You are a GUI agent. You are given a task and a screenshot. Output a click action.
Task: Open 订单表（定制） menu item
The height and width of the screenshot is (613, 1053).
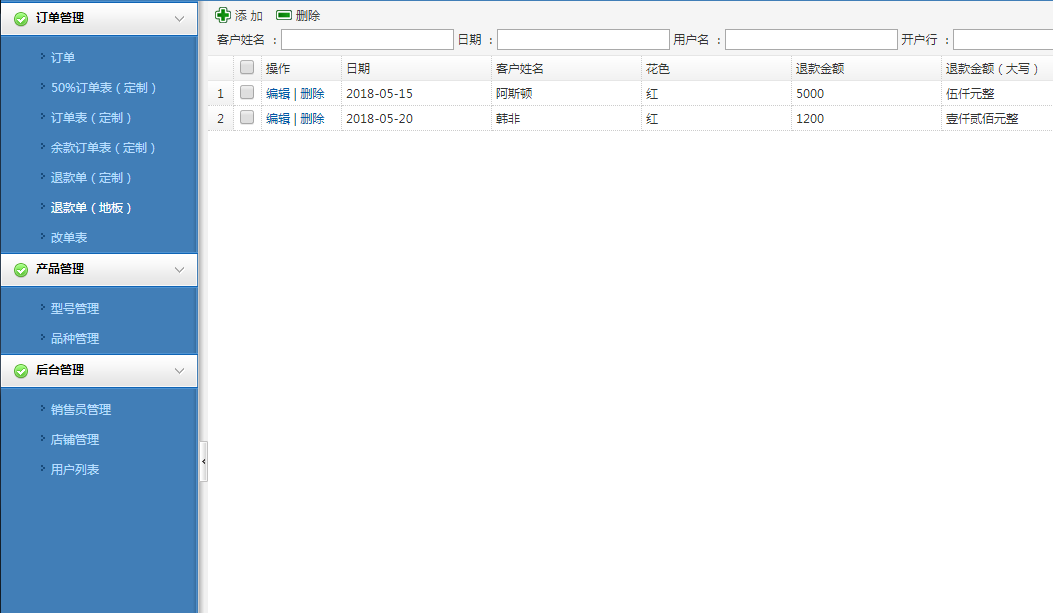91,117
